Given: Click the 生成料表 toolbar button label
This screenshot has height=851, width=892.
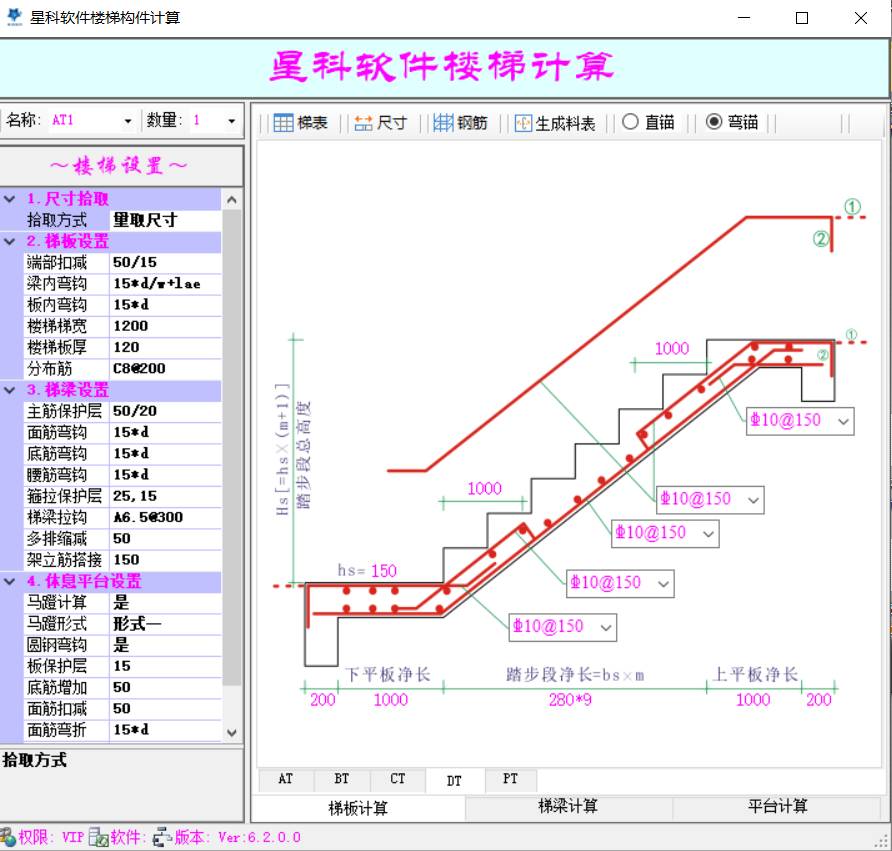Looking at the screenshot, I should pyautogui.click(x=565, y=123).
